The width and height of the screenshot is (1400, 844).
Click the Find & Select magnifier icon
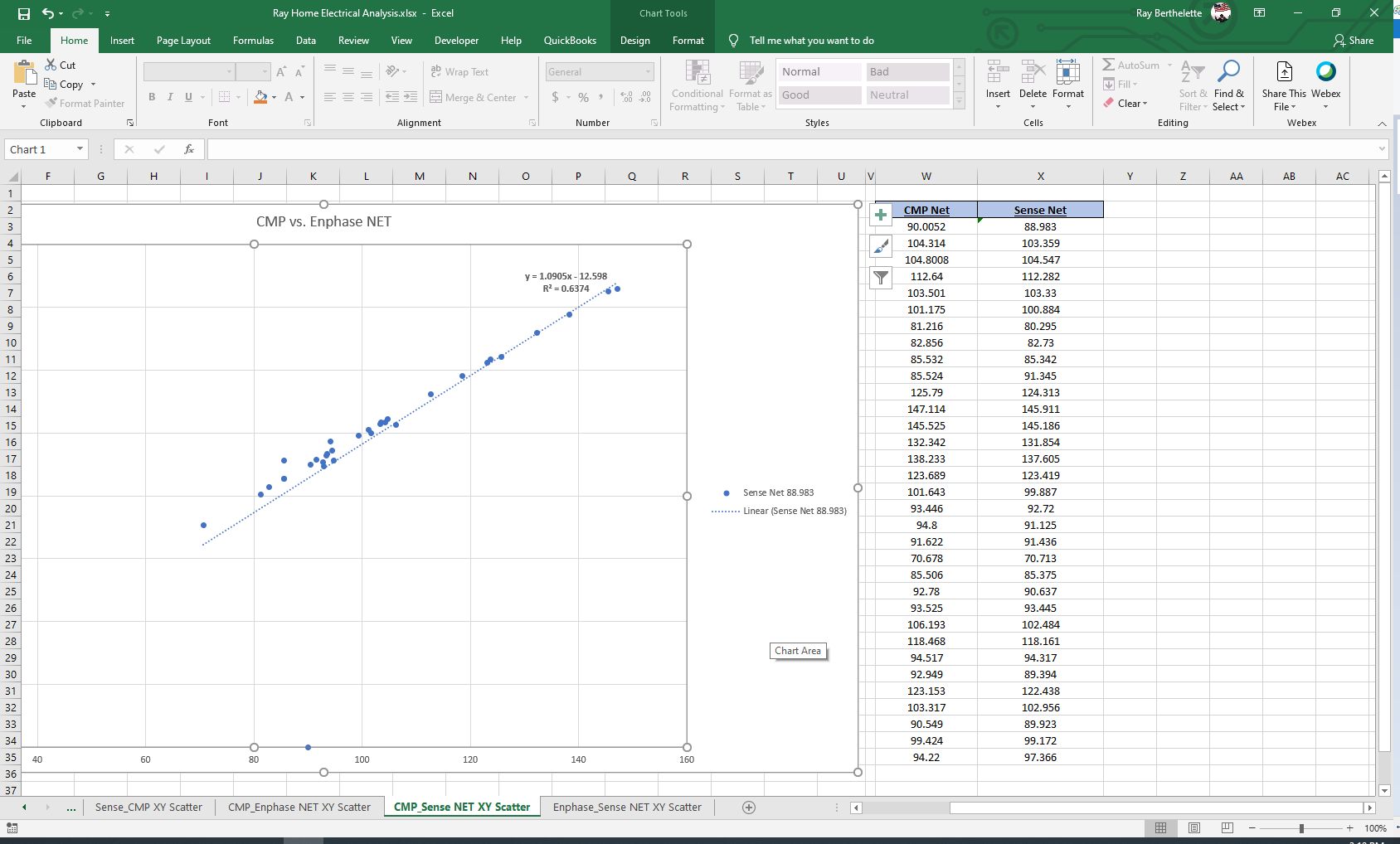click(x=1228, y=72)
